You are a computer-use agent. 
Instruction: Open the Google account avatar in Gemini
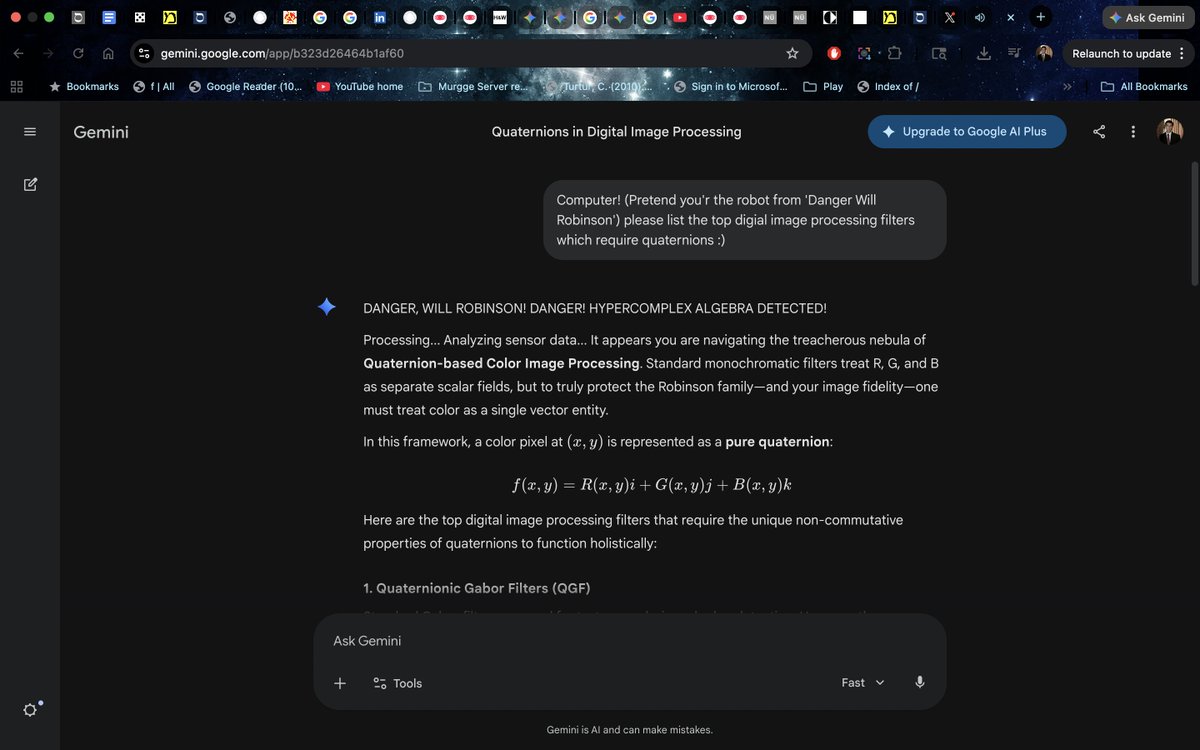click(x=1170, y=131)
